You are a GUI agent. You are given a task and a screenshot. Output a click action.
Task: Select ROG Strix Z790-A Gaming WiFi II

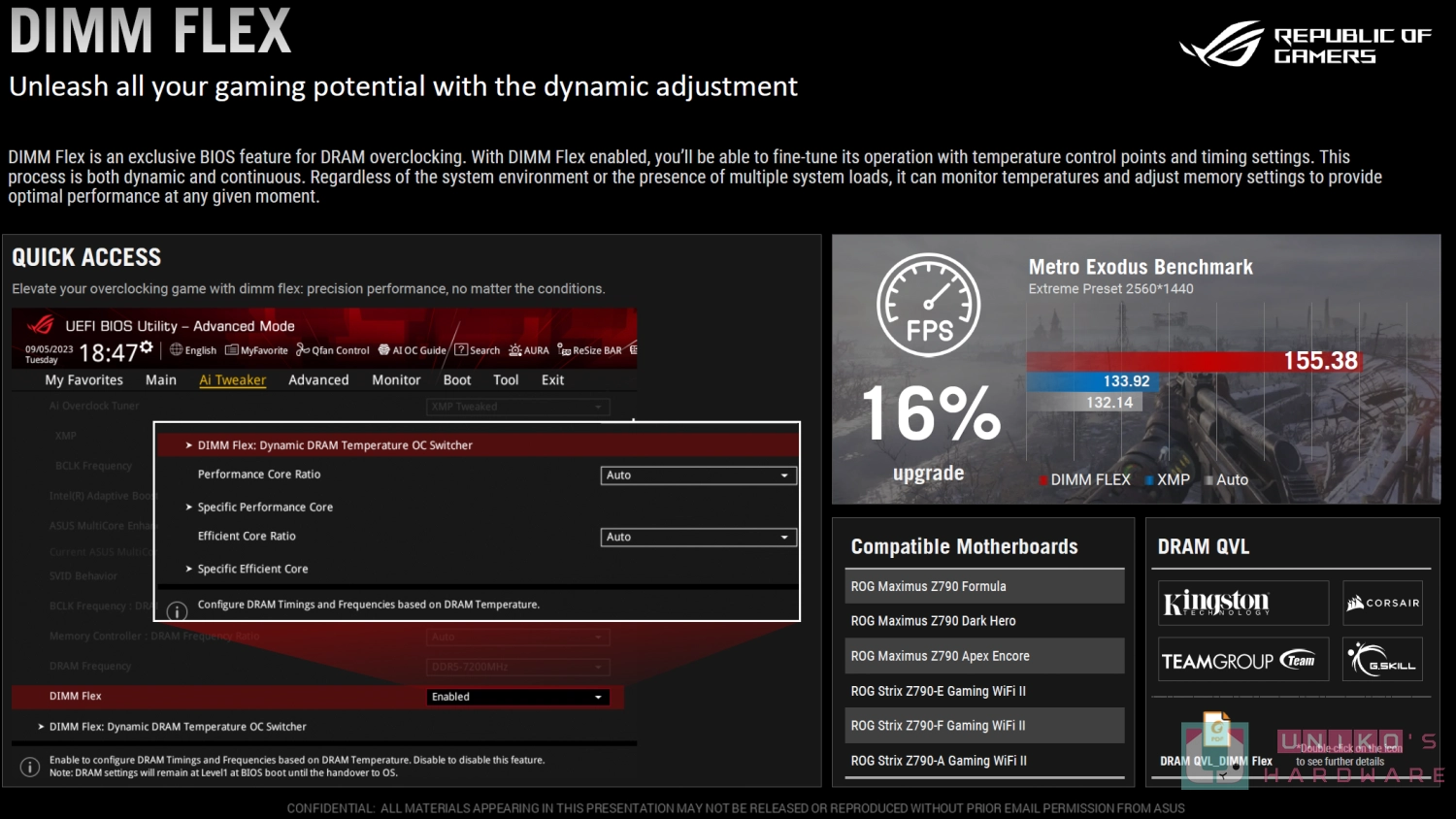pyautogui.click(x=985, y=761)
